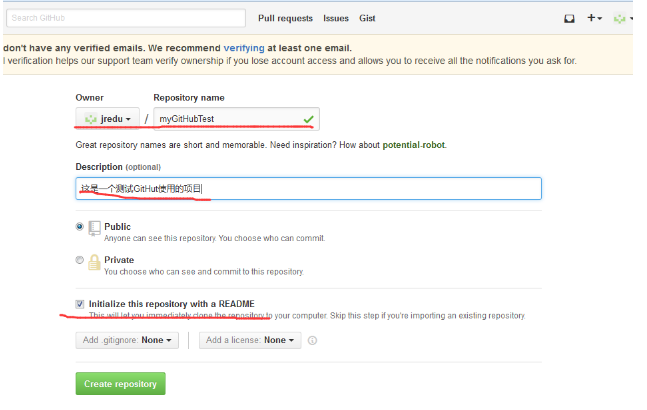Toggle Initialize this repository with a README
Screen dimensions: 647x410
[80, 304]
